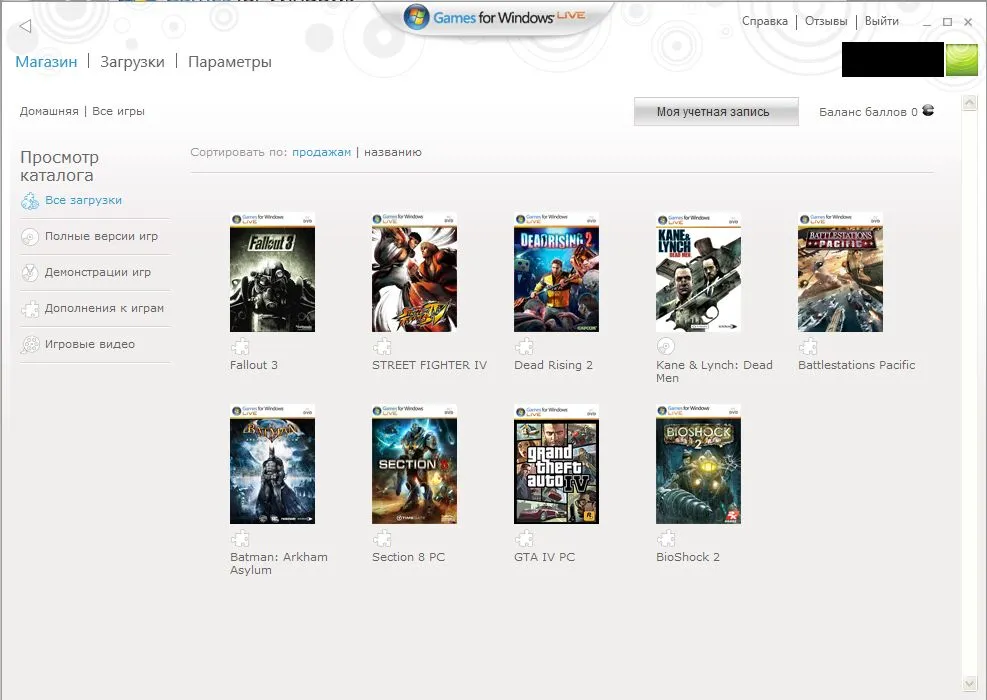Select the 'Игровые видео' category
This screenshot has width=987, height=700.
pos(90,344)
